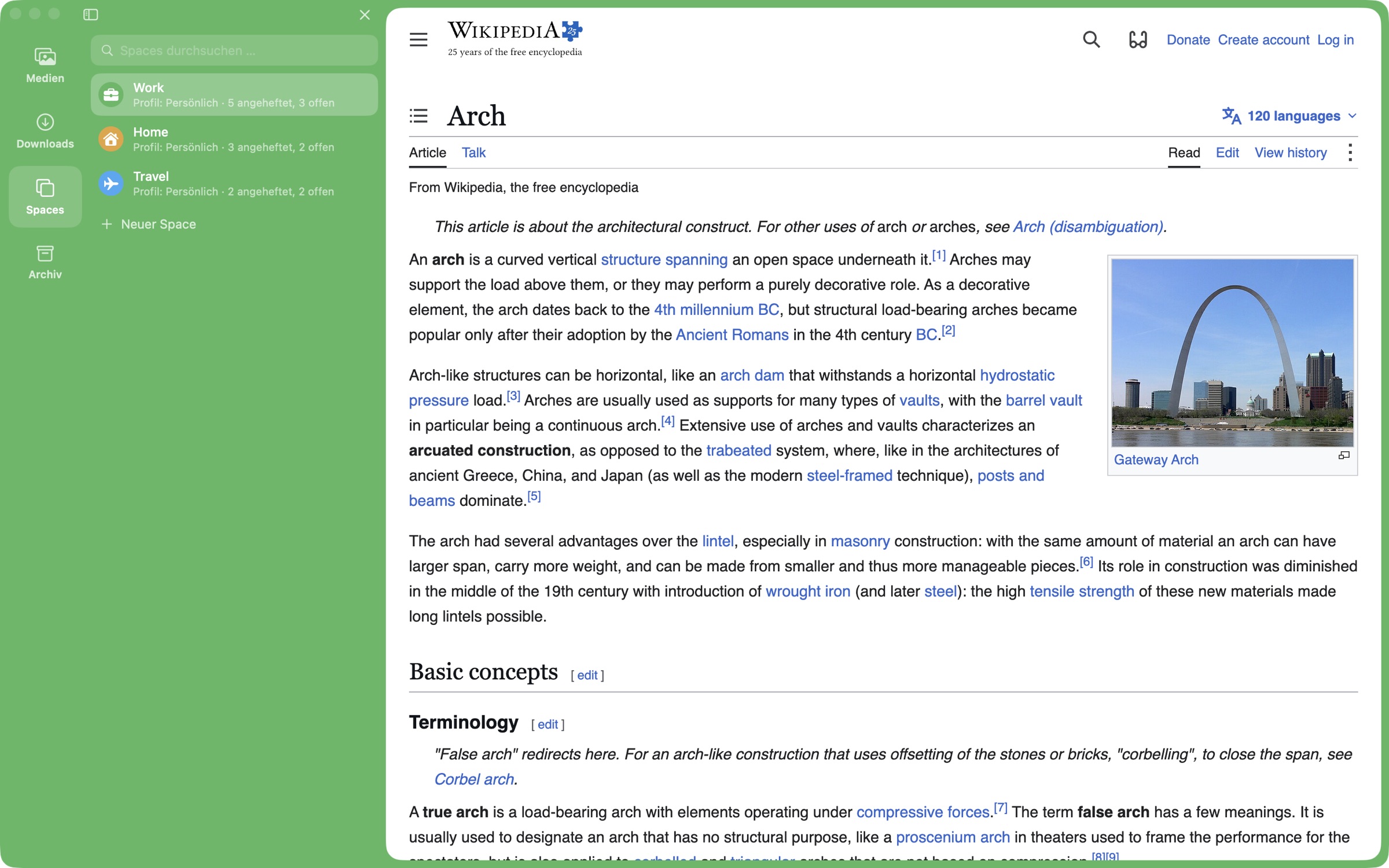This screenshot has width=1389, height=868.
Task: Select the Home space row
Action: (x=234, y=139)
